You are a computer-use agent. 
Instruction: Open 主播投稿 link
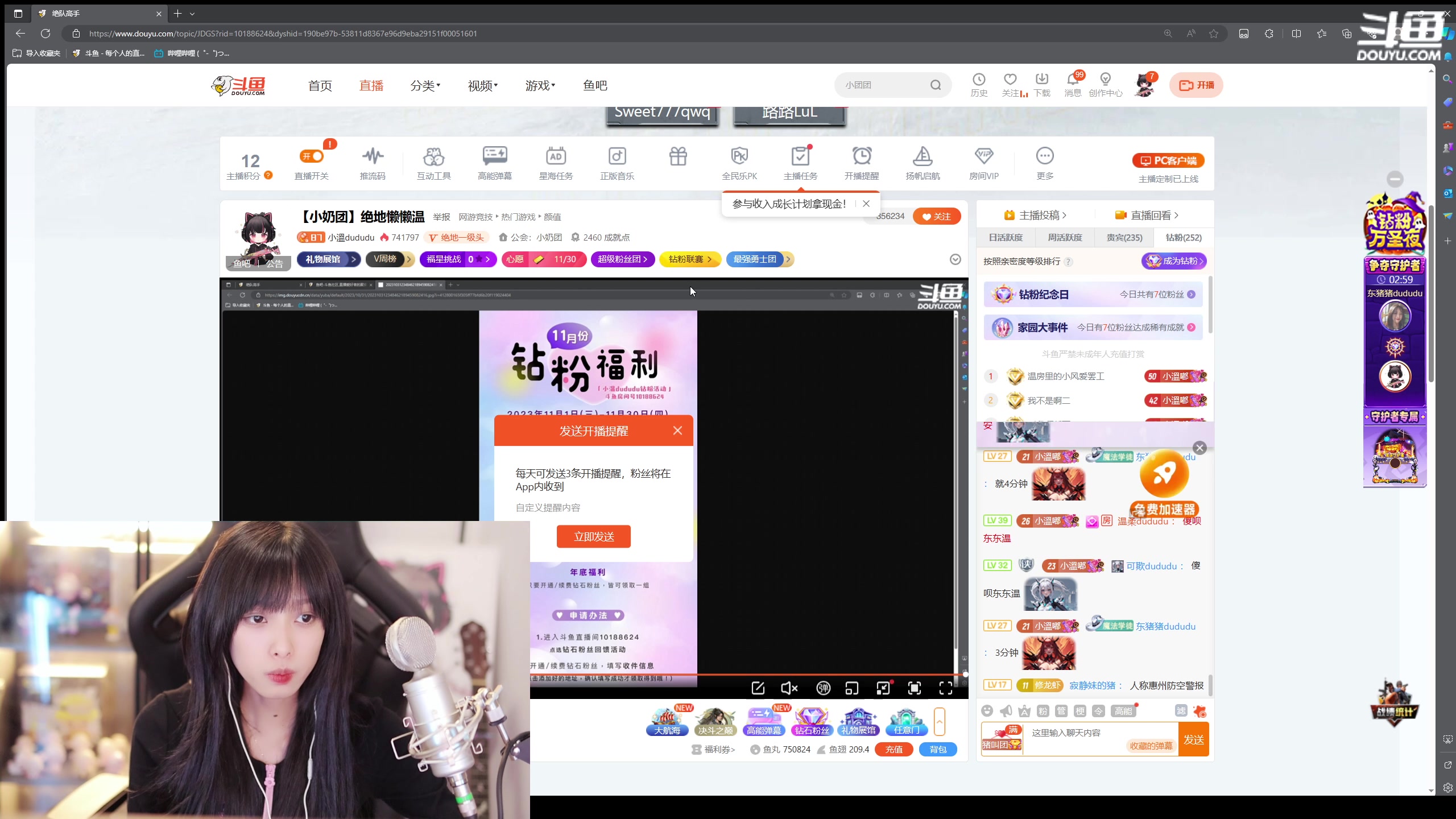click(1035, 215)
